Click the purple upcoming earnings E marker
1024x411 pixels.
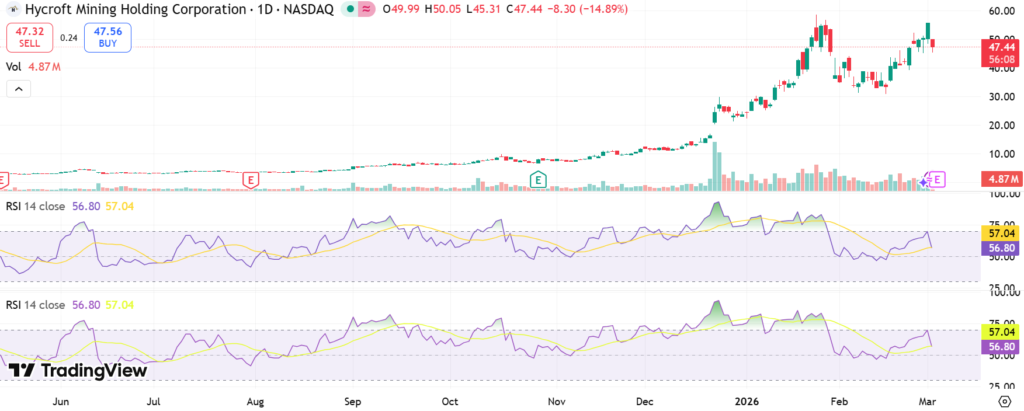937,179
